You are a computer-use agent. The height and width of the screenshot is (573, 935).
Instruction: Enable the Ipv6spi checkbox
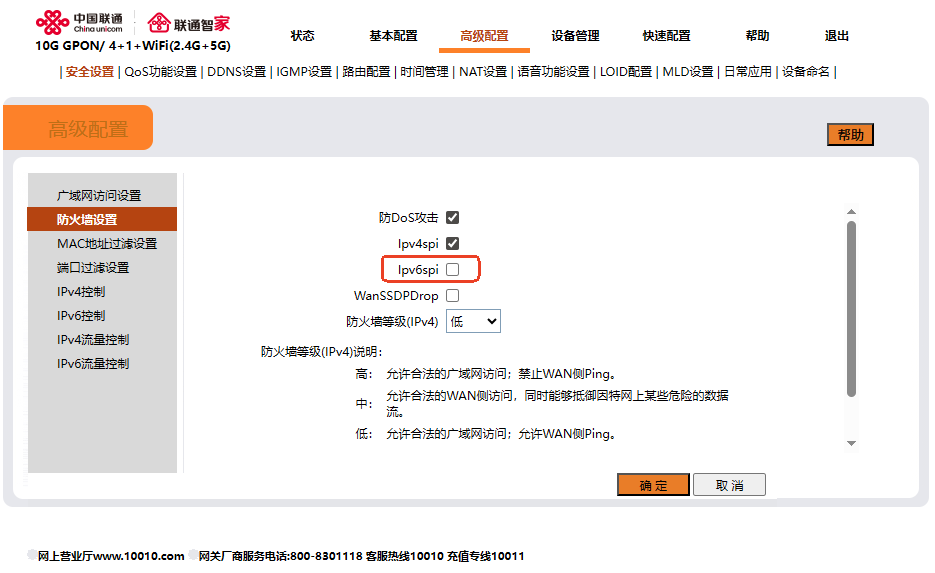tap(452, 270)
